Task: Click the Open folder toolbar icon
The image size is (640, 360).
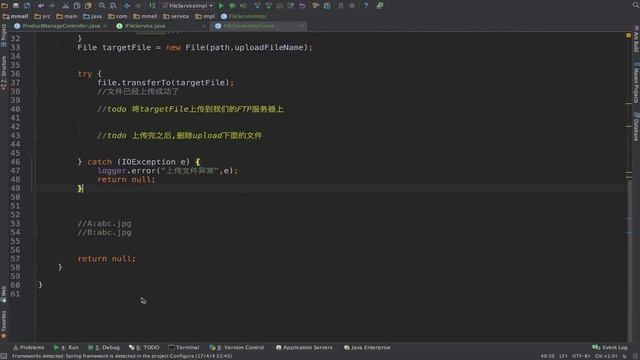Action: (4, 6)
